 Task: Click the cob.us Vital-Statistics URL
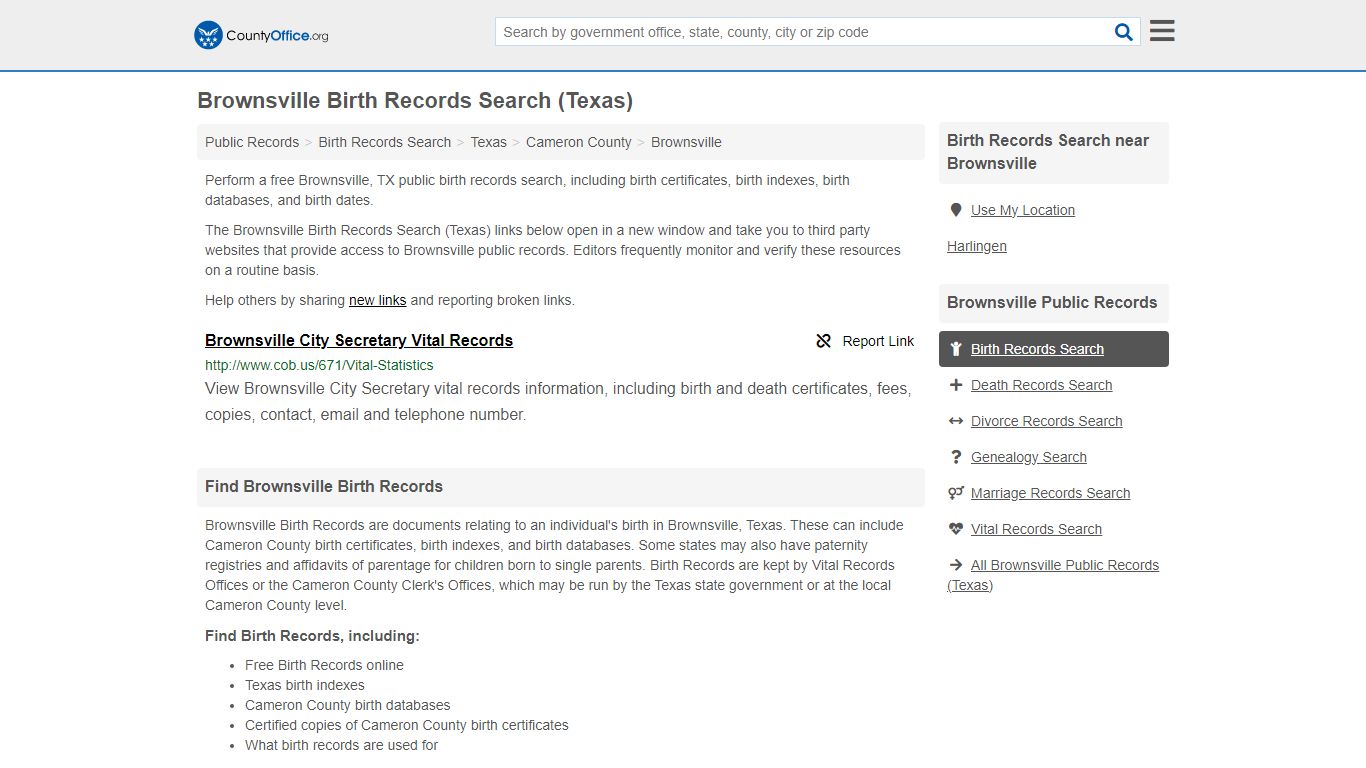(x=319, y=365)
